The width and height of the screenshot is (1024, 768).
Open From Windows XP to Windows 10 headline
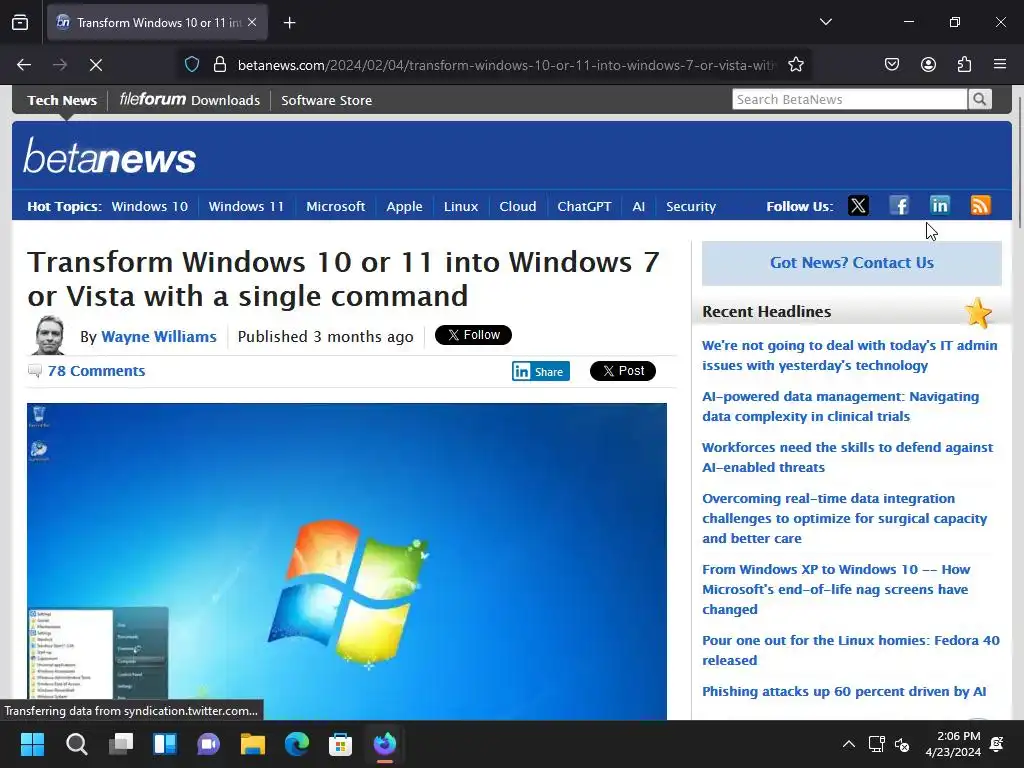[836, 589]
